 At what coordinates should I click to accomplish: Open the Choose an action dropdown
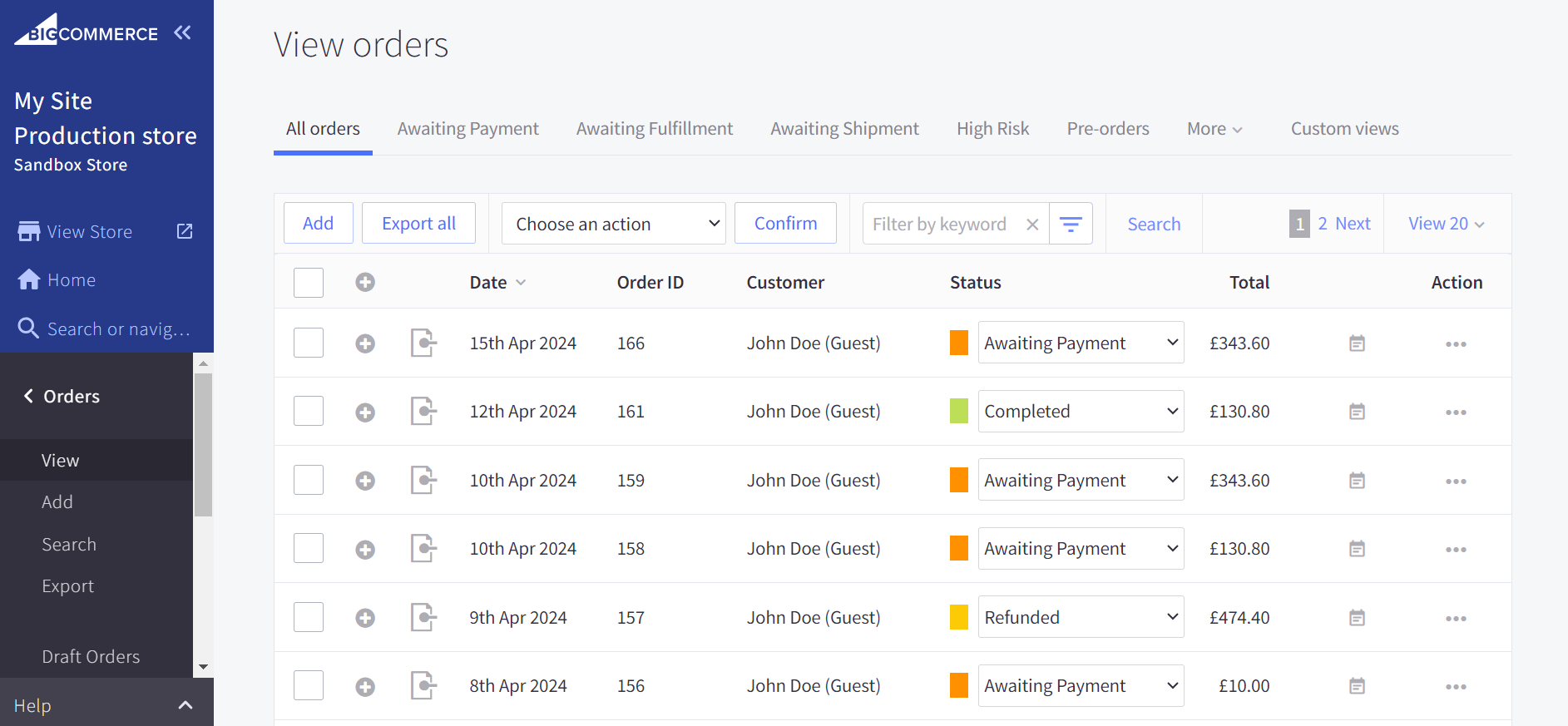tap(614, 224)
